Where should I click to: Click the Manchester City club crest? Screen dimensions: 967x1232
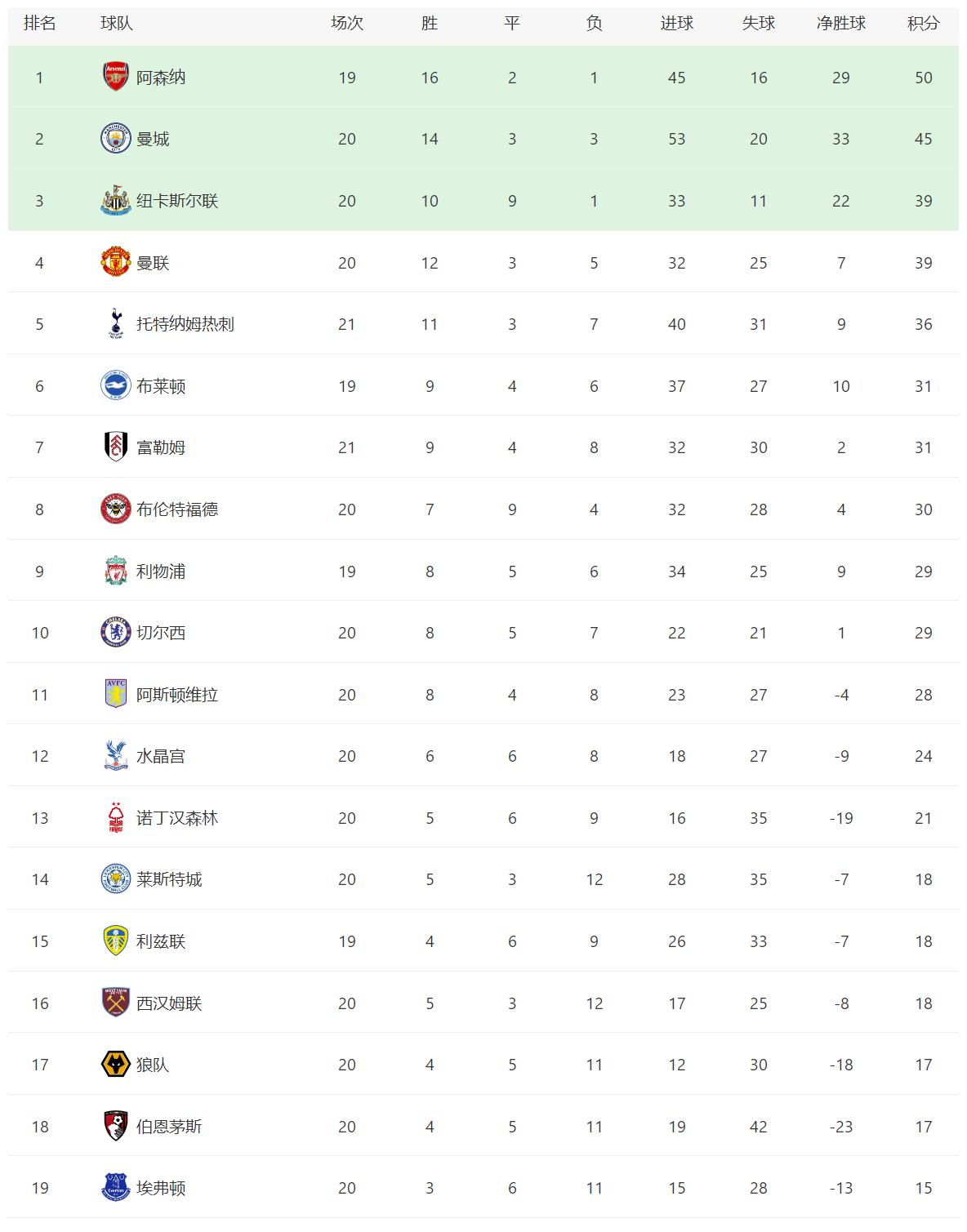pos(115,139)
